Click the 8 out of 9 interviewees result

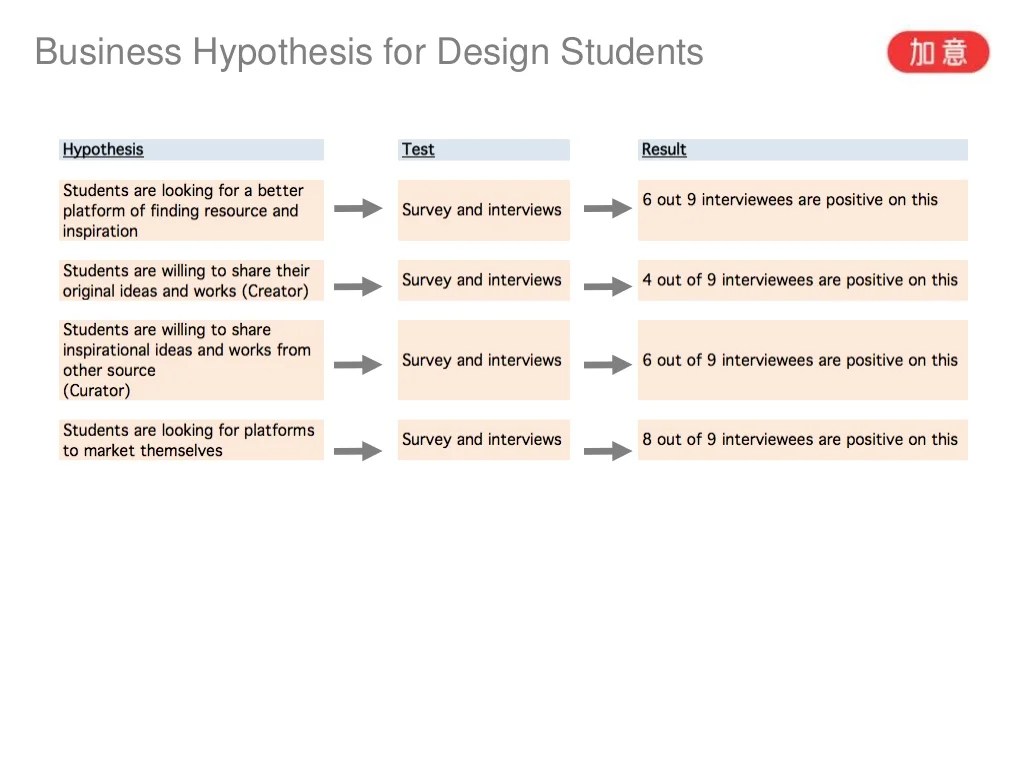pos(802,439)
